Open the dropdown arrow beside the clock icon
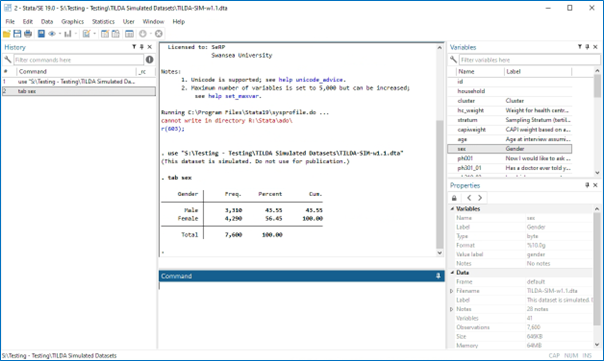604x361 pixels. pos(150,34)
